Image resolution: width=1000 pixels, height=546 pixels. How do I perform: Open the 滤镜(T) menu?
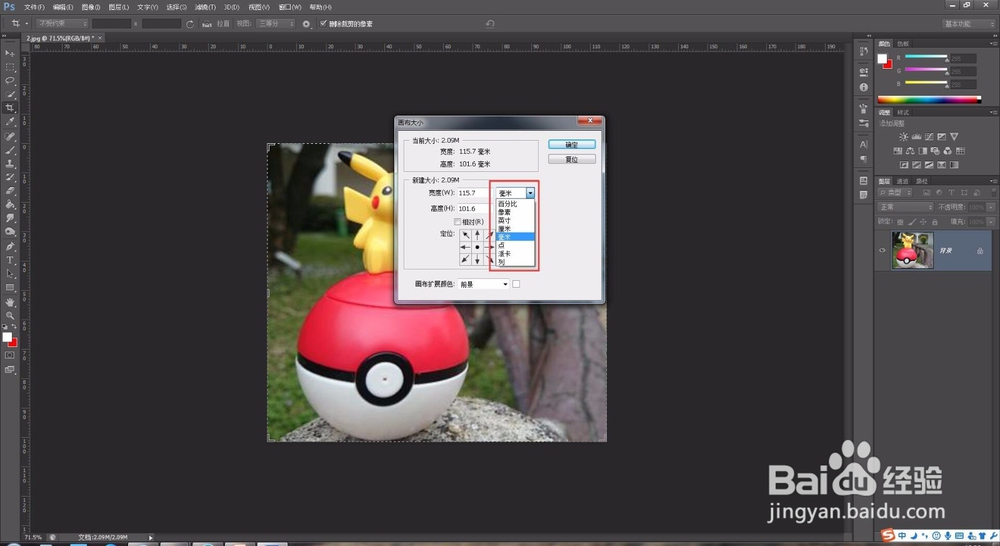click(x=205, y=7)
